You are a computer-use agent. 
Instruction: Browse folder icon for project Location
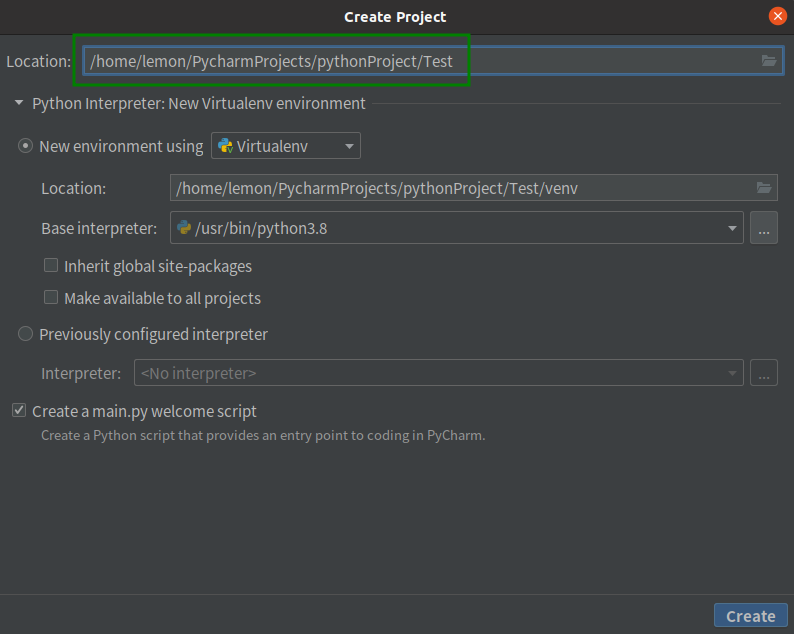click(x=769, y=61)
